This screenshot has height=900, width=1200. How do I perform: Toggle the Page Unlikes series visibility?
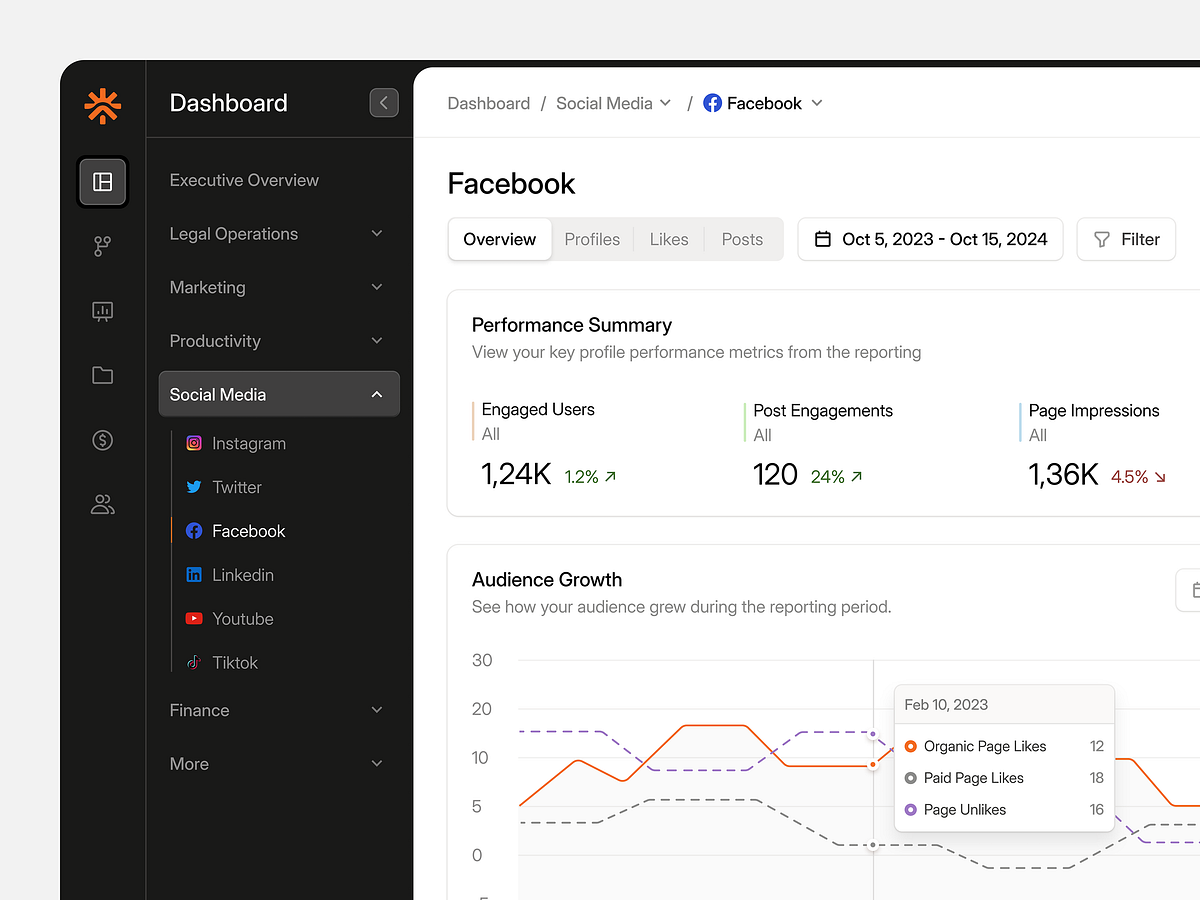tap(964, 810)
